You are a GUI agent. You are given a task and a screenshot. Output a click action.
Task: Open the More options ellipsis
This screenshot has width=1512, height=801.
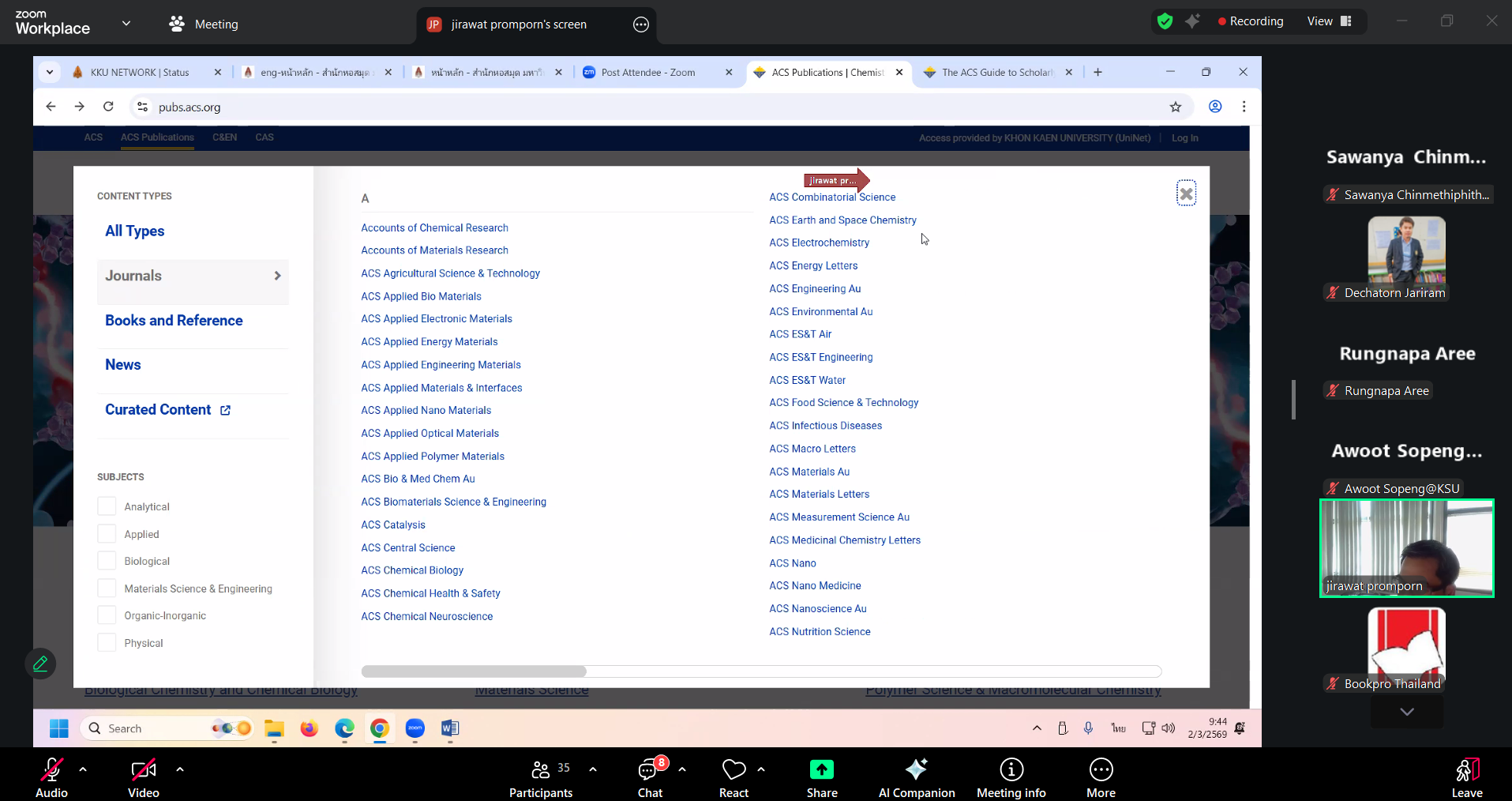pos(1101,770)
